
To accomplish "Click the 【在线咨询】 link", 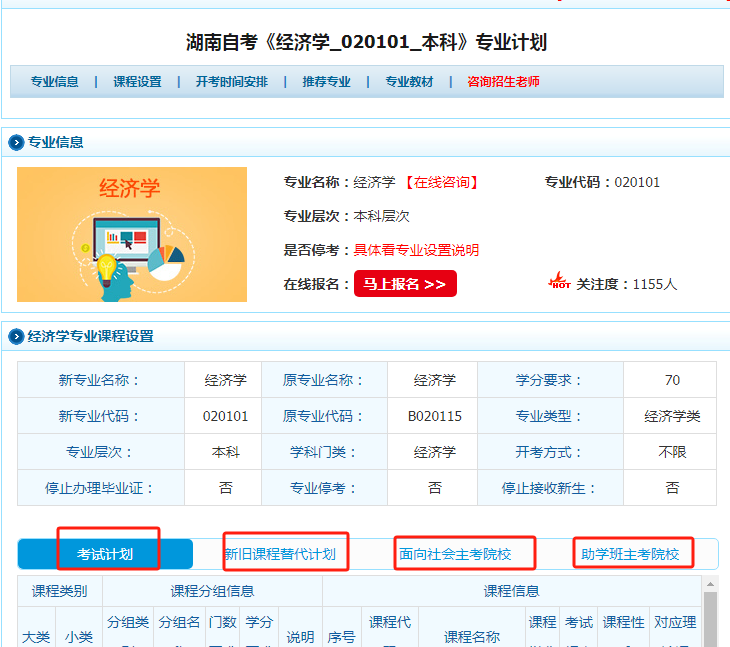I will point(442,182).
